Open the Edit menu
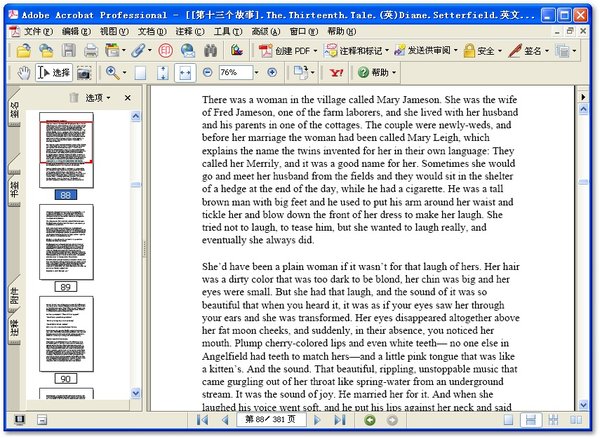This screenshot has width=600, height=439. 76,31
